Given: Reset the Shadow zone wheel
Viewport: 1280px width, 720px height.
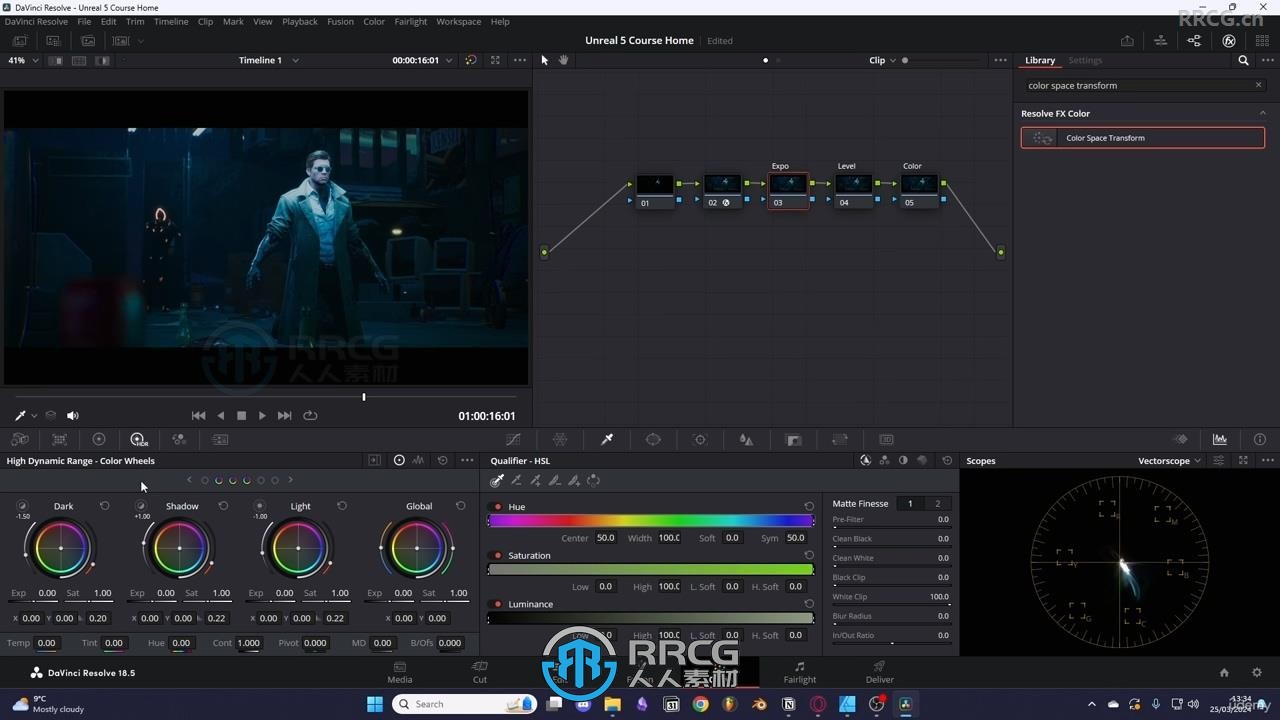Looking at the screenshot, I should [x=223, y=506].
